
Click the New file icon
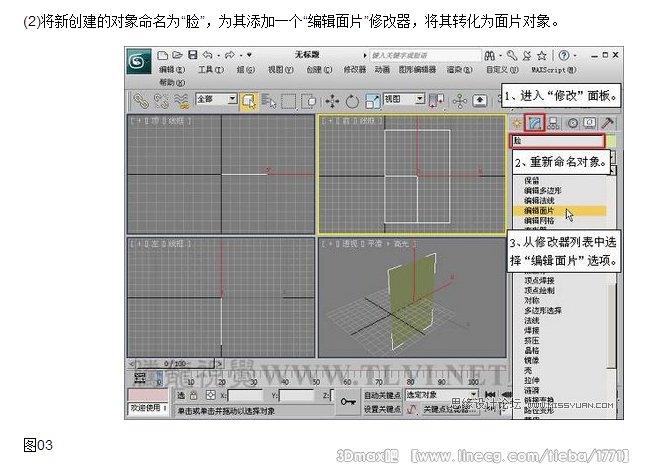tap(162, 55)
